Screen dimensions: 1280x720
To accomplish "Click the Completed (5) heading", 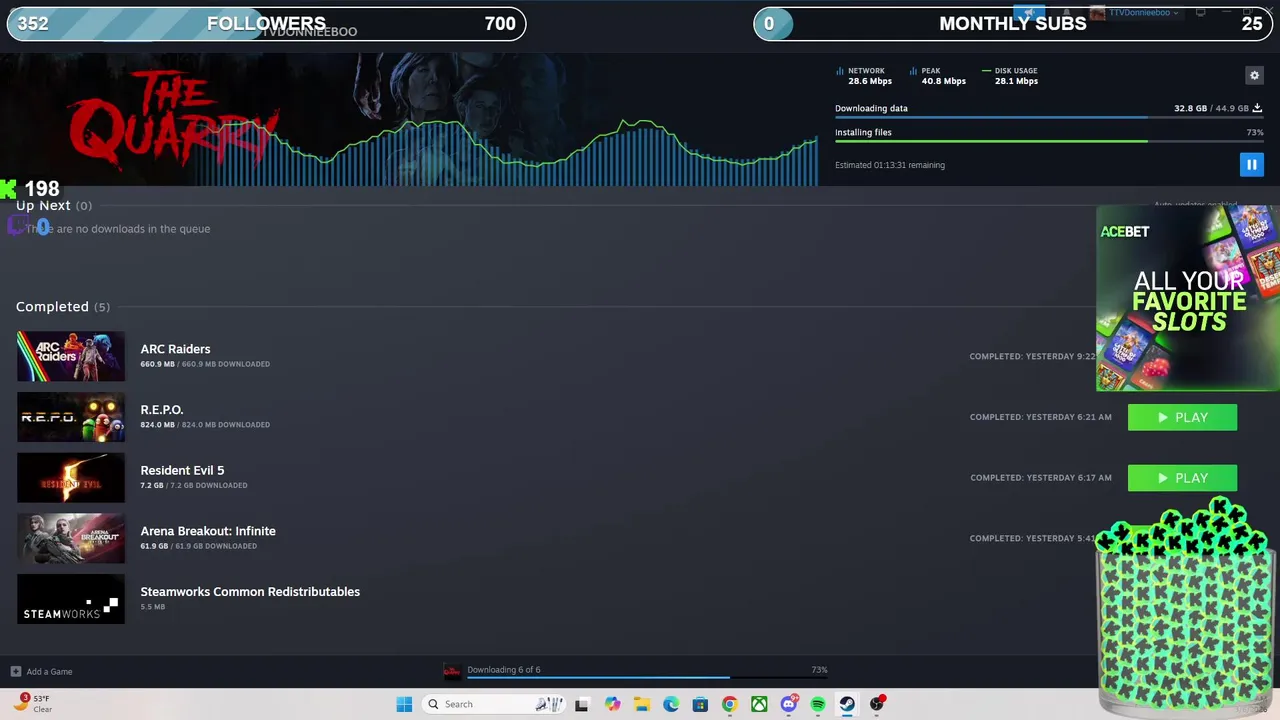I will pos(63,306).
